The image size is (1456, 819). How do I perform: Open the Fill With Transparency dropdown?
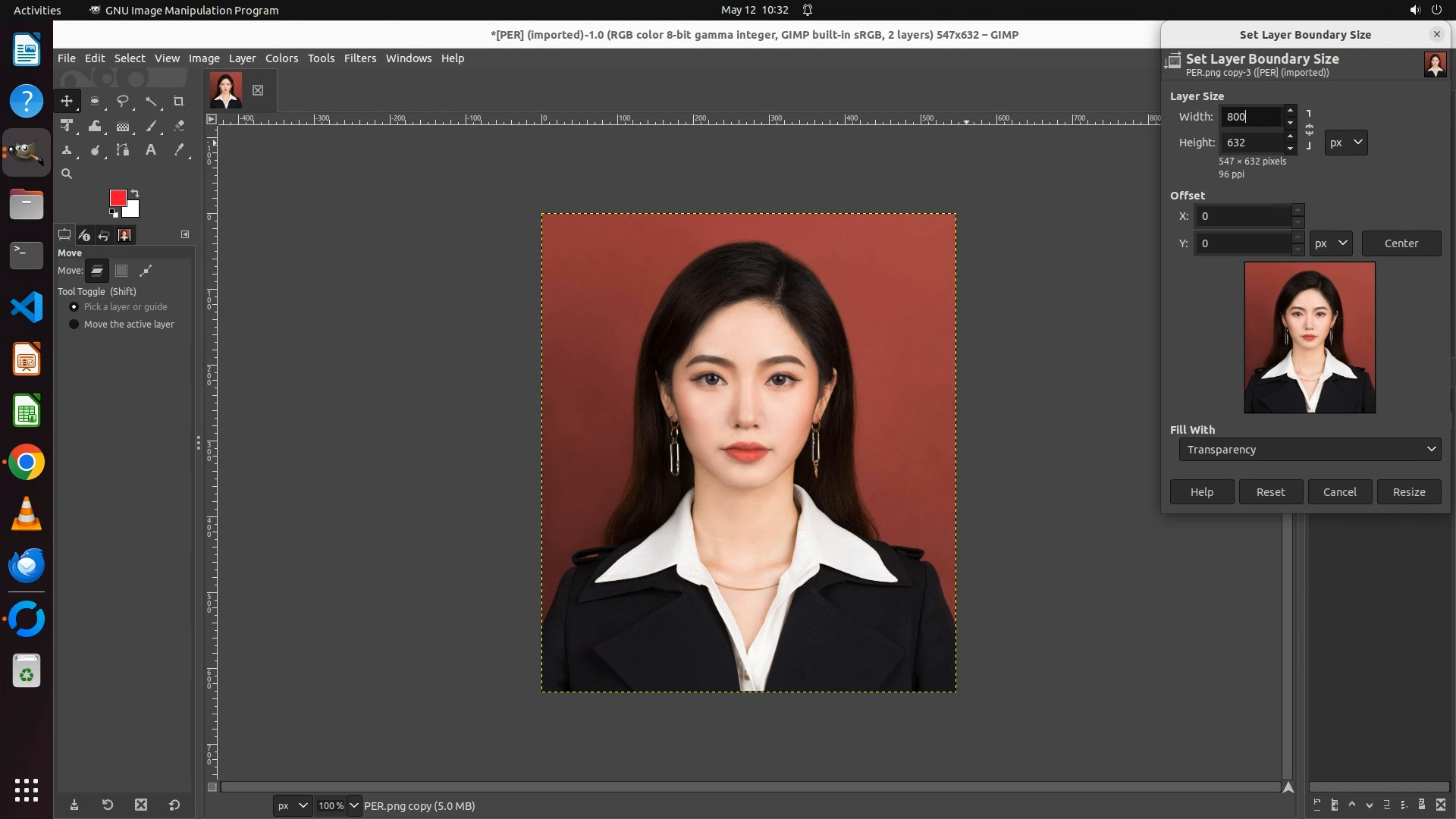(1310, 450)
